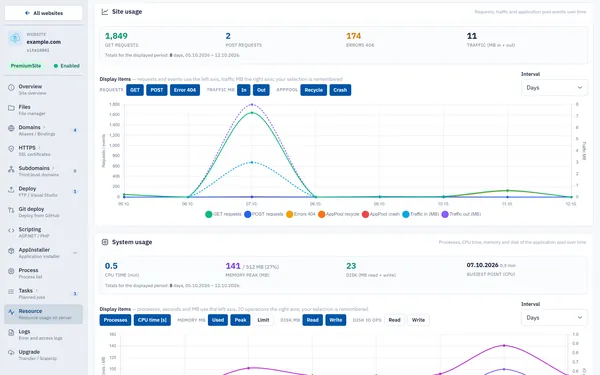The image size is (600, 375).
Task: Open the Scripting ASP.NET / PHP page
Action: click(43, 232)
